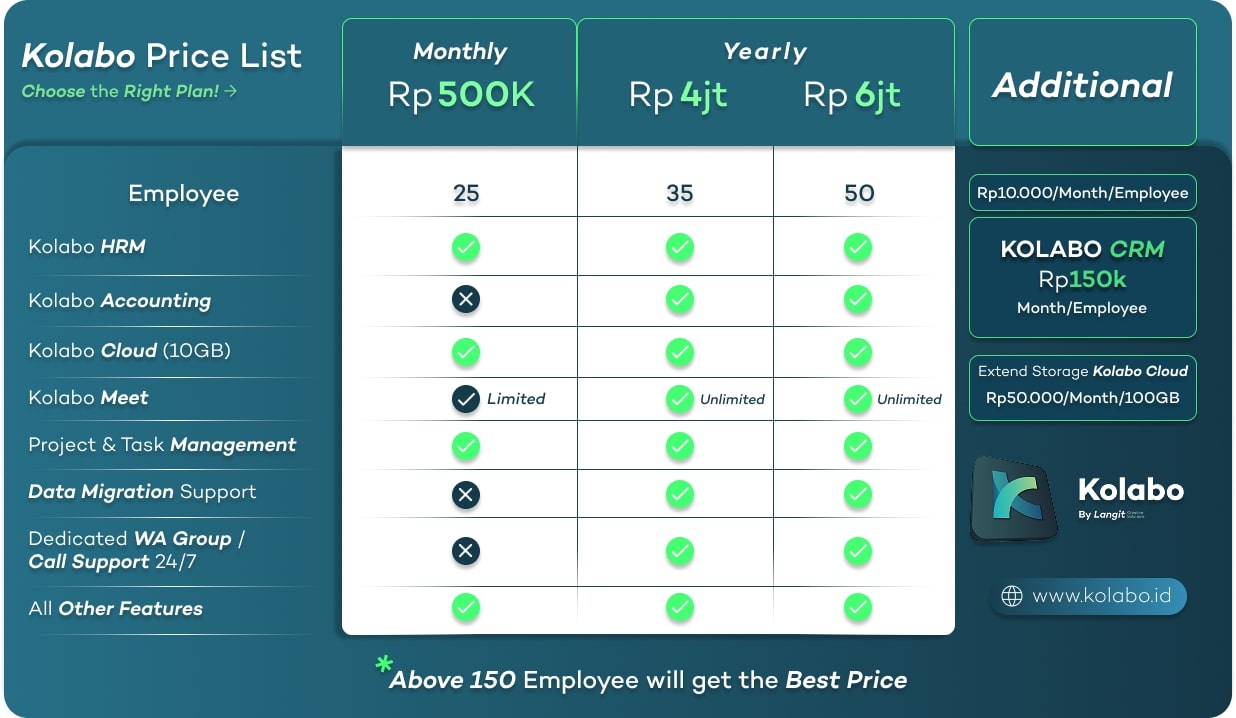The image size is (1236, 718).
Task: Click the green asterisk before Above 150
Action: [384, 665]
